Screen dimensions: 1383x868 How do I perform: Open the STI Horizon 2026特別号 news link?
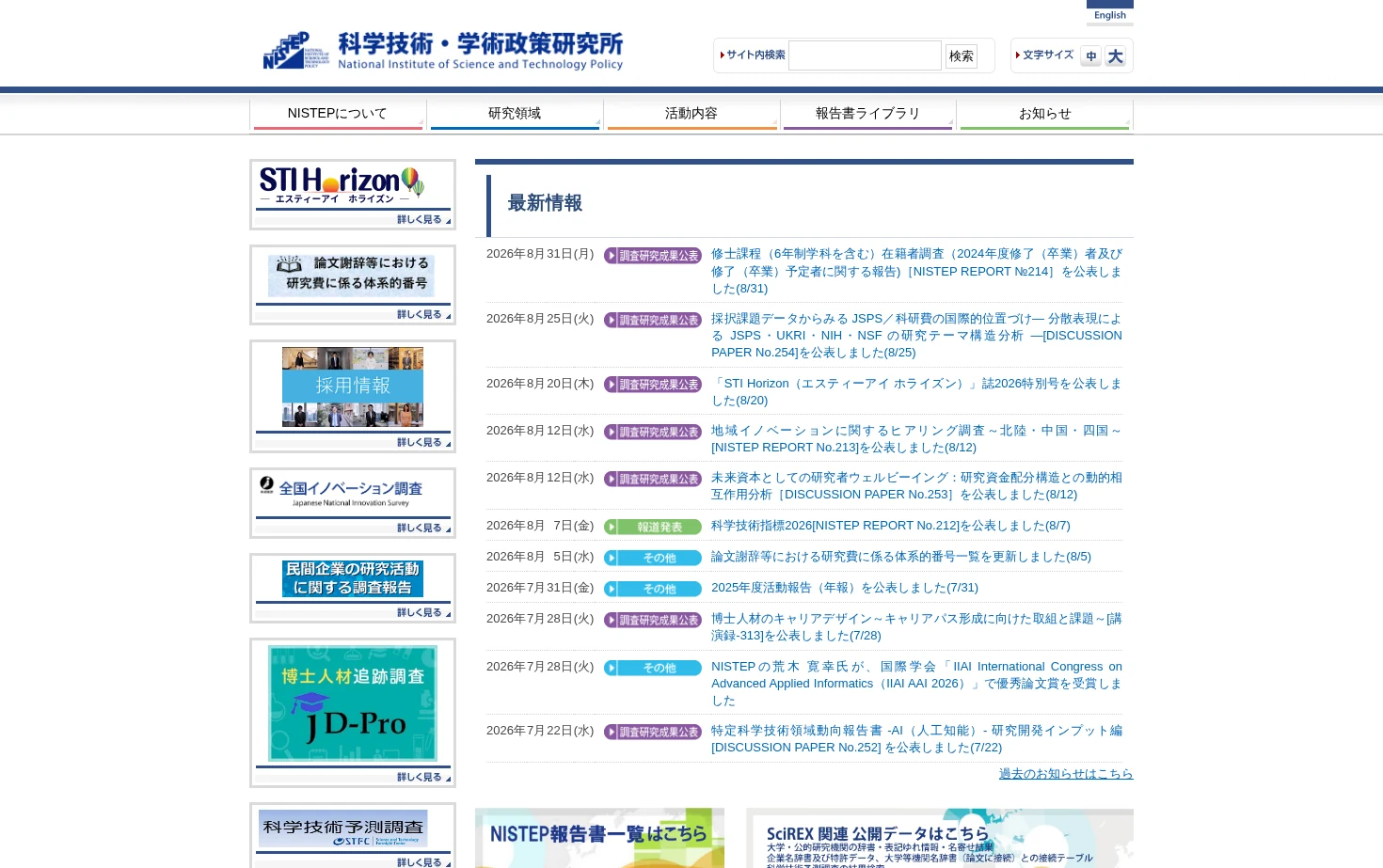pos(916,392)
